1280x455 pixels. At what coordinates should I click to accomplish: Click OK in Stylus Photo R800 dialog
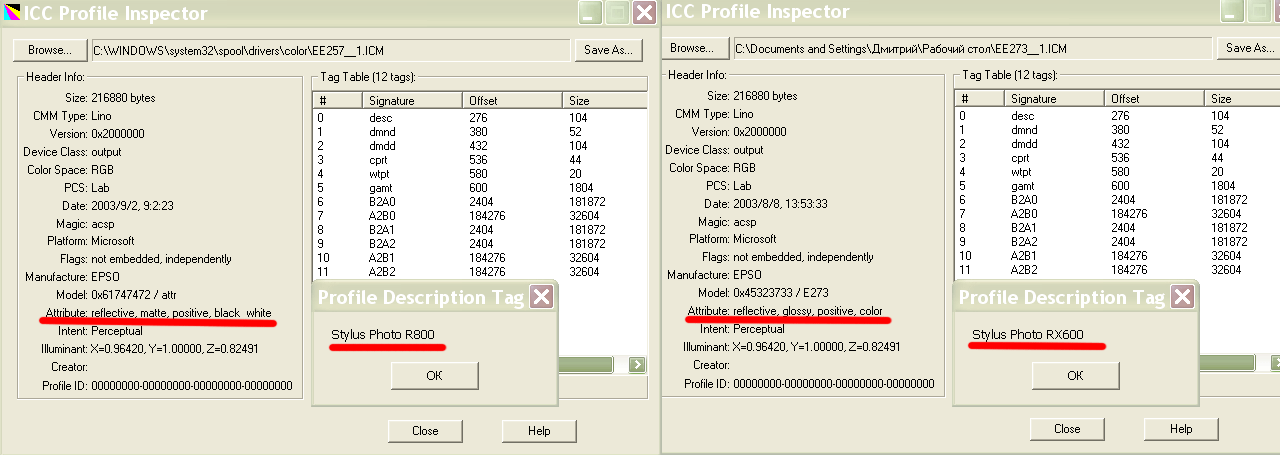tap(434, 375)
